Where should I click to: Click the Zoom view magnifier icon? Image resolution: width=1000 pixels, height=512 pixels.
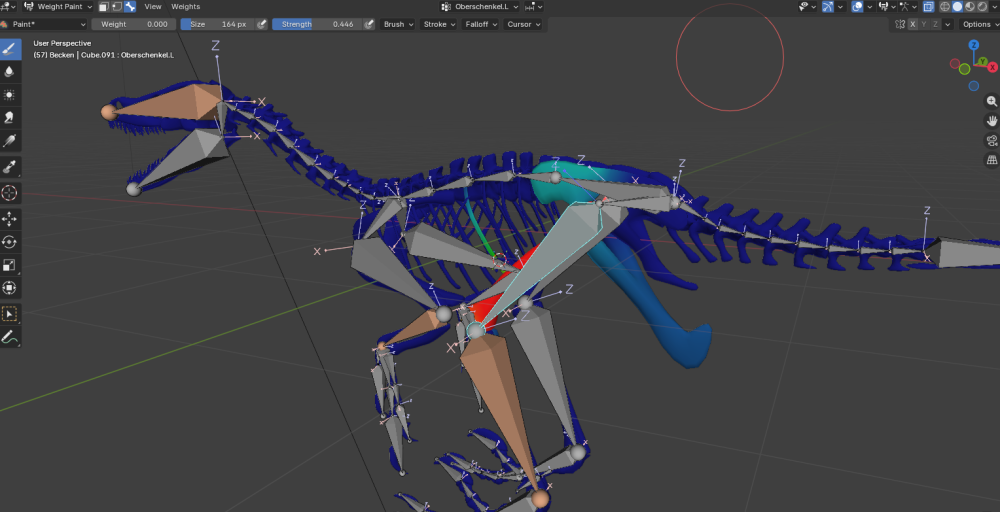[x=992, y=101]
